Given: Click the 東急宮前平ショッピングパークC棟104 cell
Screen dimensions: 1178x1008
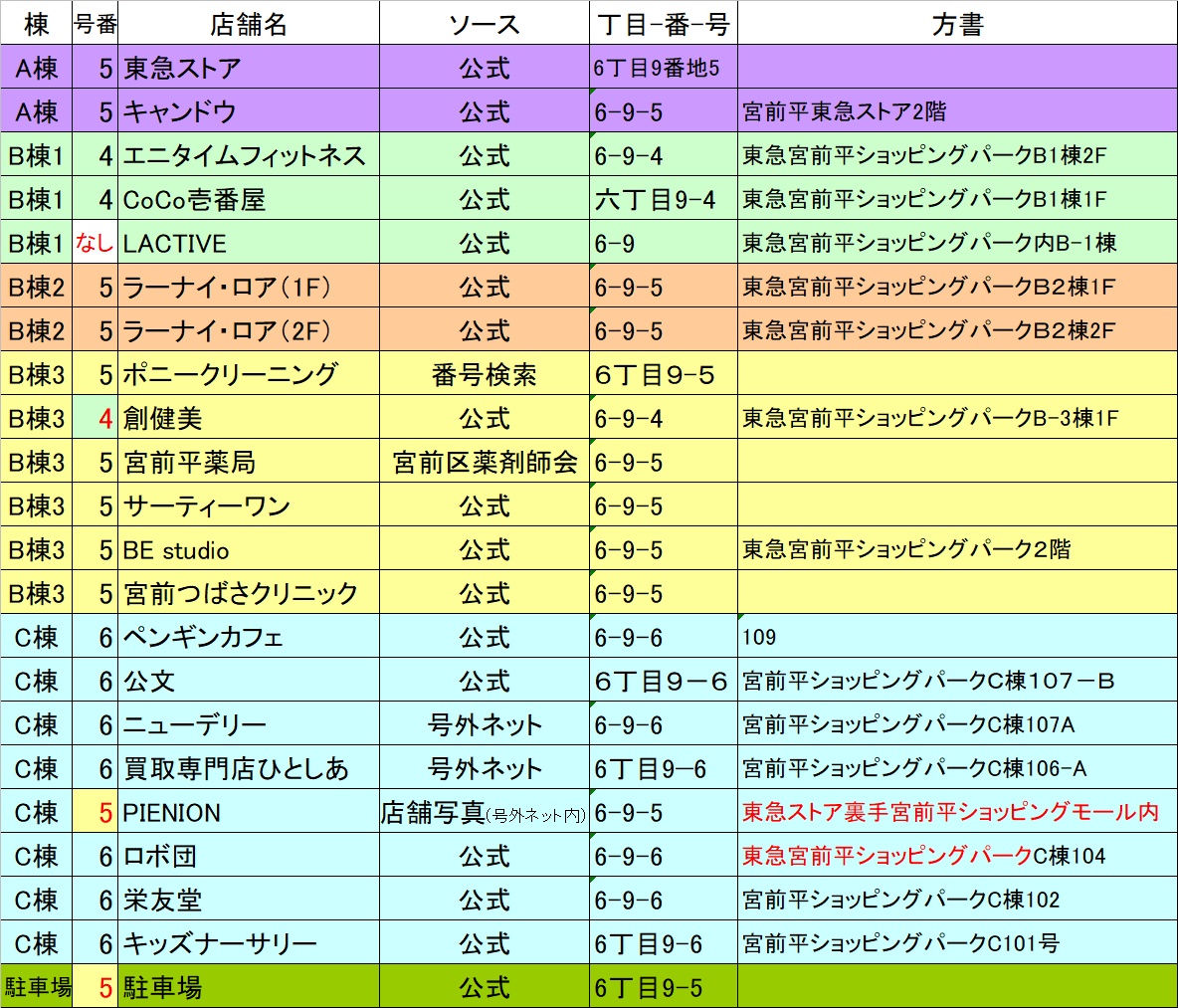Looking at the screenshot, I should click(x=958, y=855).
